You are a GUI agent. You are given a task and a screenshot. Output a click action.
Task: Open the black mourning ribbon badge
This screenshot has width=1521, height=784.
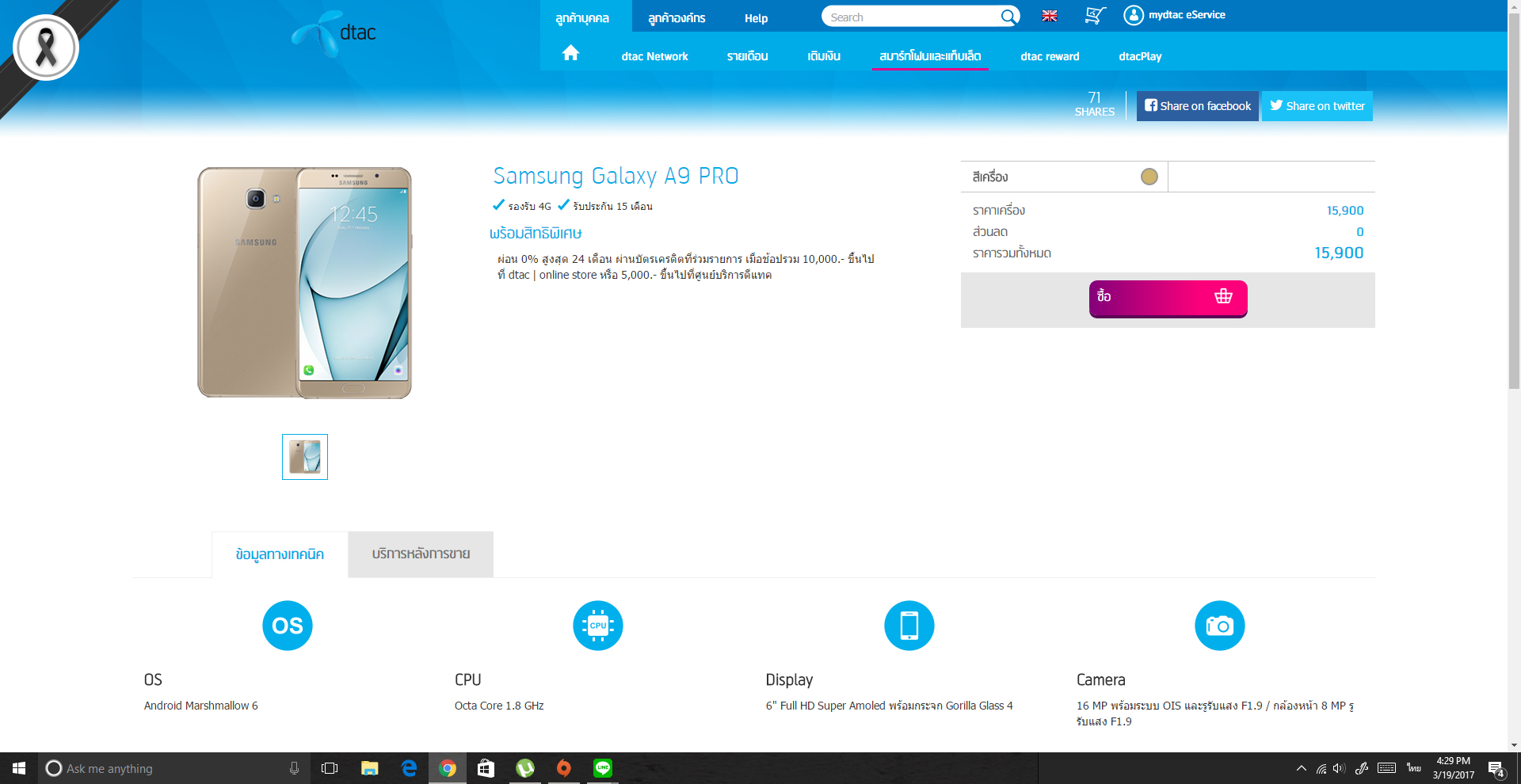(46, 48)
